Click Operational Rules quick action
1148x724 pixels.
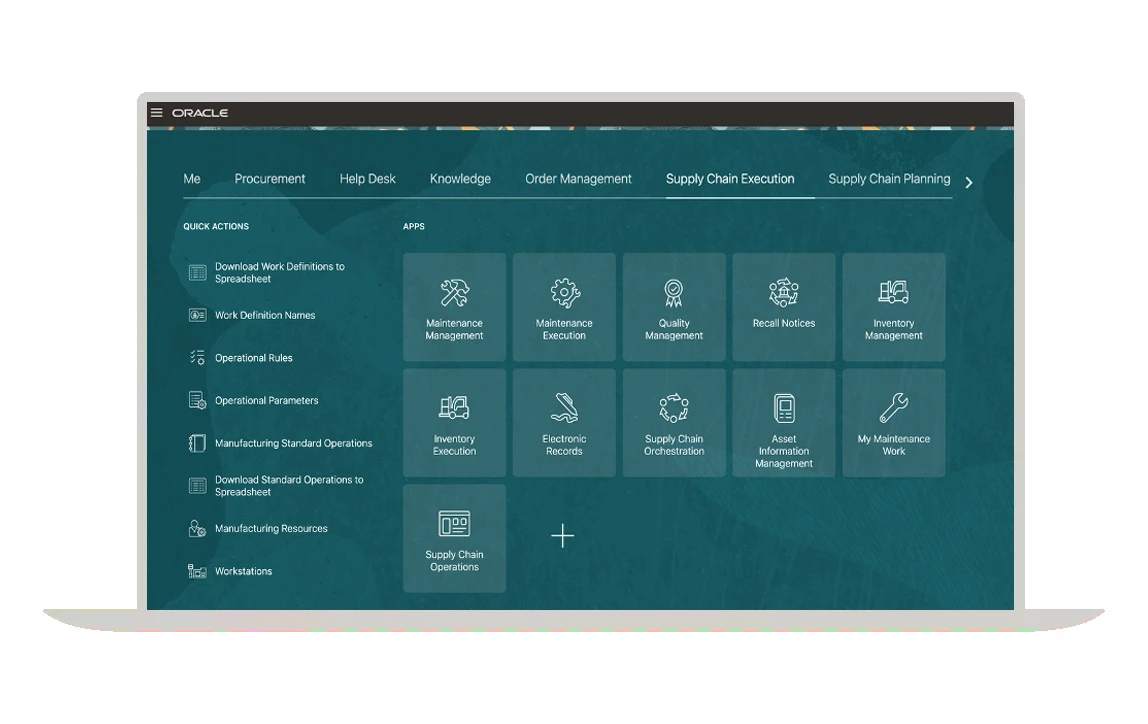(253, 358)
